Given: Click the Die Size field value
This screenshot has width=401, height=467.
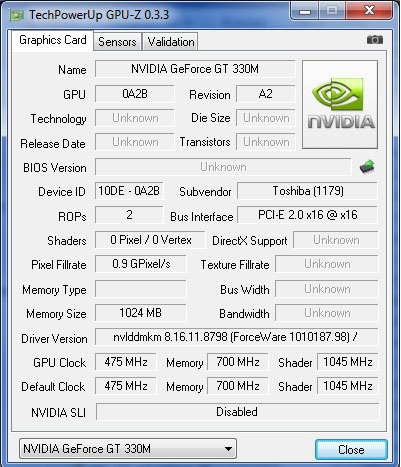Looking at the screenshot, I should [266, 118].
